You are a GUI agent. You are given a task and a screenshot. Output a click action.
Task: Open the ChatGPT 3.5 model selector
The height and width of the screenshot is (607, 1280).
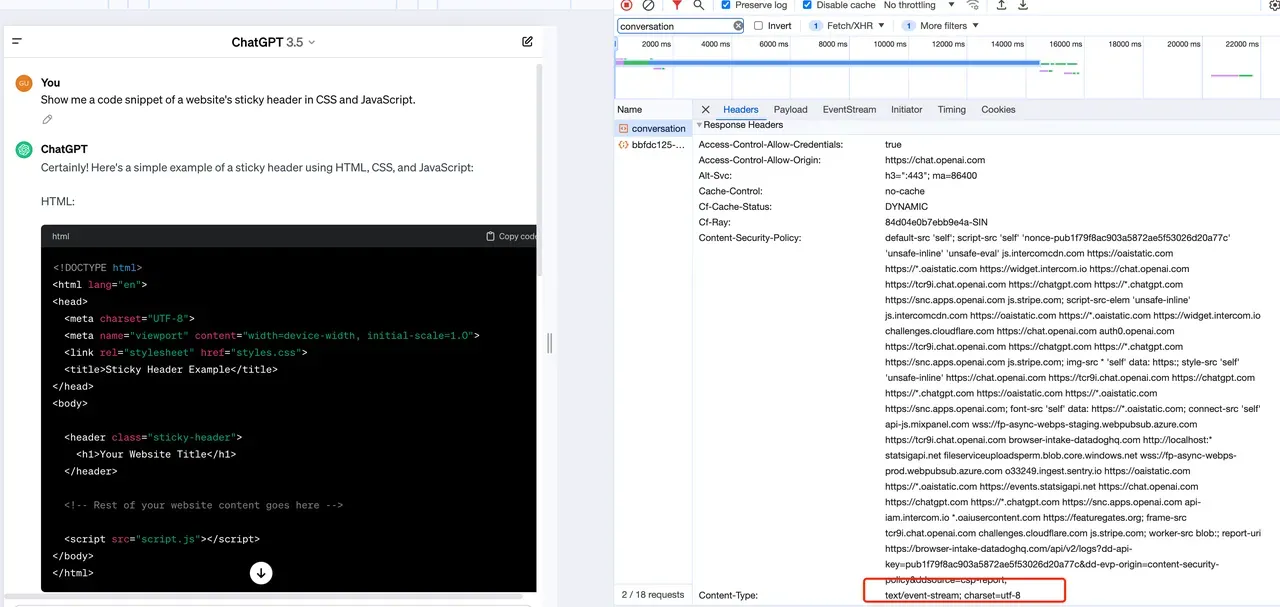point(273,42)
